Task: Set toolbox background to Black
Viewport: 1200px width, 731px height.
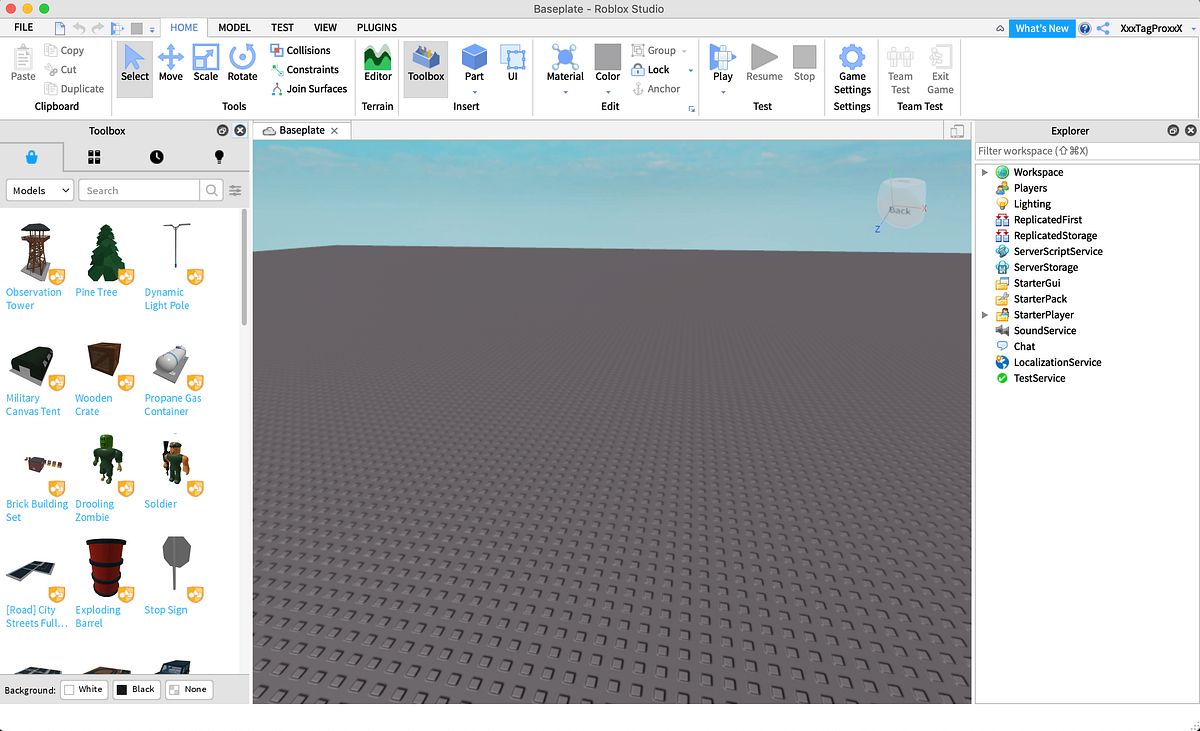Action: 136,689
